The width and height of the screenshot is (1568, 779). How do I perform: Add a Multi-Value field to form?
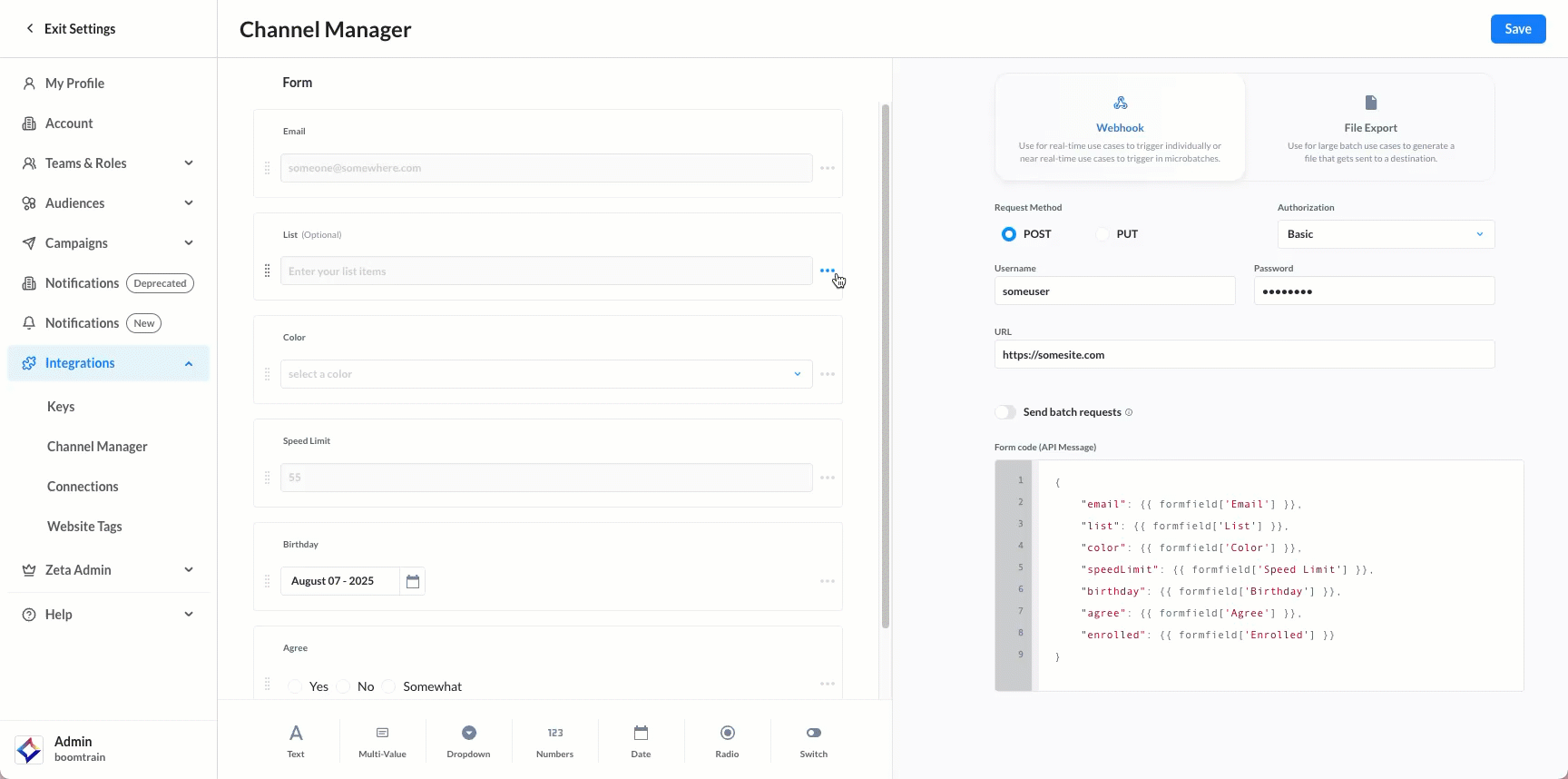[x=382, y=741]
